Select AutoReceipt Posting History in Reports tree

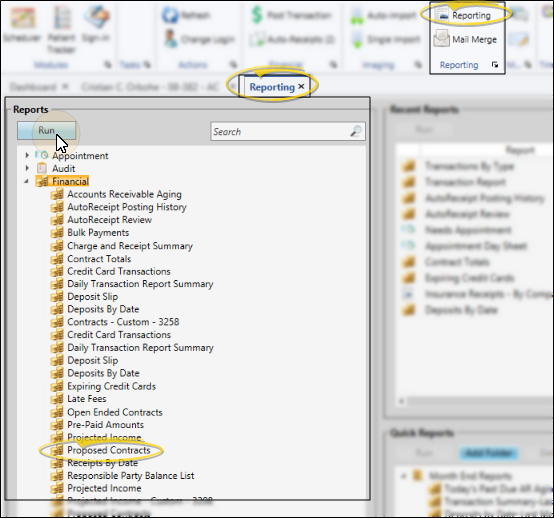[x=127, y=207]
